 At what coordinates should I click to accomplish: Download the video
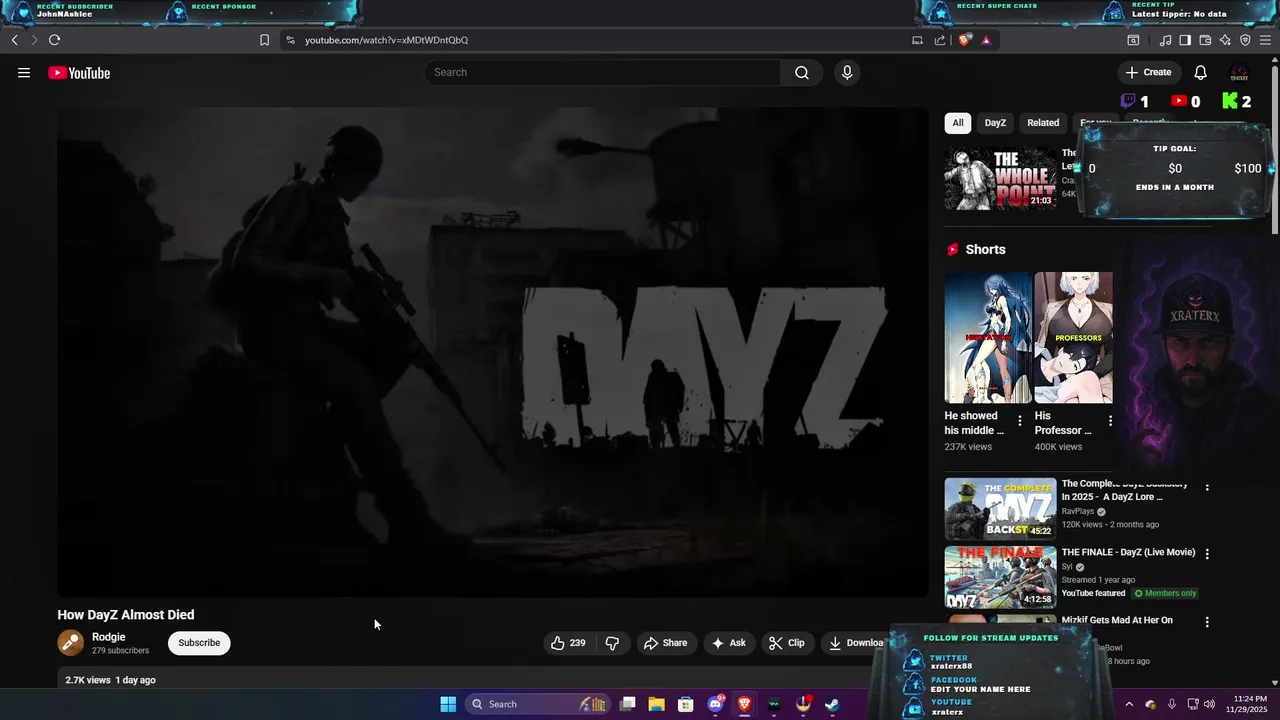pos(856,643)
